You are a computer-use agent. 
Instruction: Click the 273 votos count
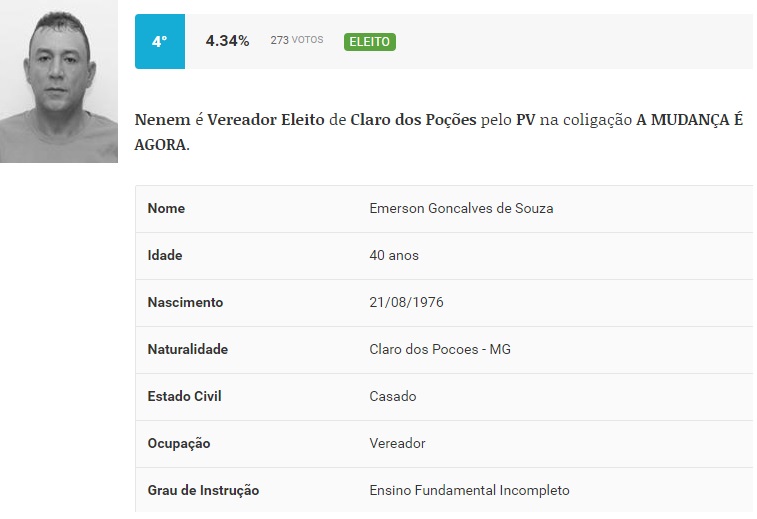pyautogui.click(x=296, y=41)
